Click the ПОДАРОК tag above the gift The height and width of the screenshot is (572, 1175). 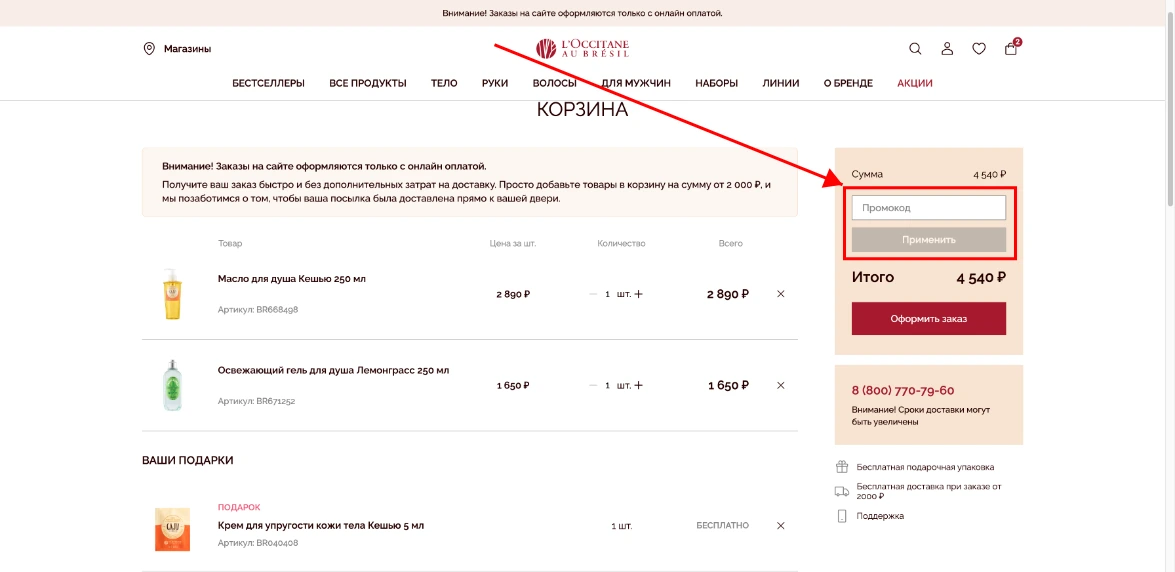click(239, 508)
